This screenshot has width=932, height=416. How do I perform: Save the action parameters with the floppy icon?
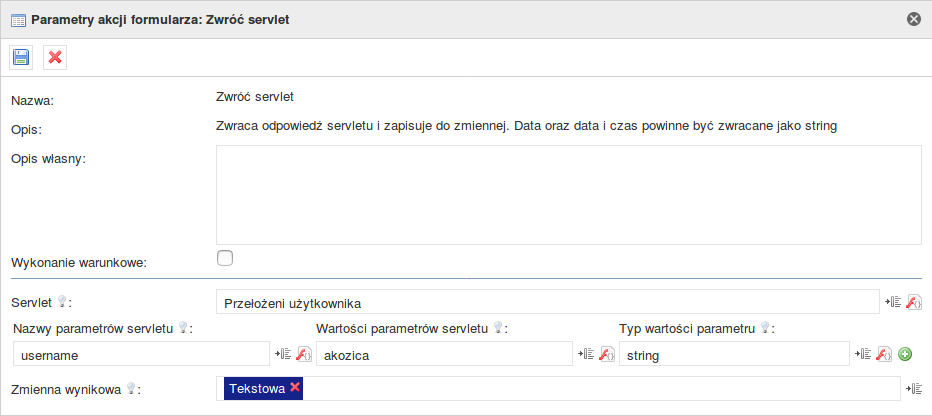21,57
